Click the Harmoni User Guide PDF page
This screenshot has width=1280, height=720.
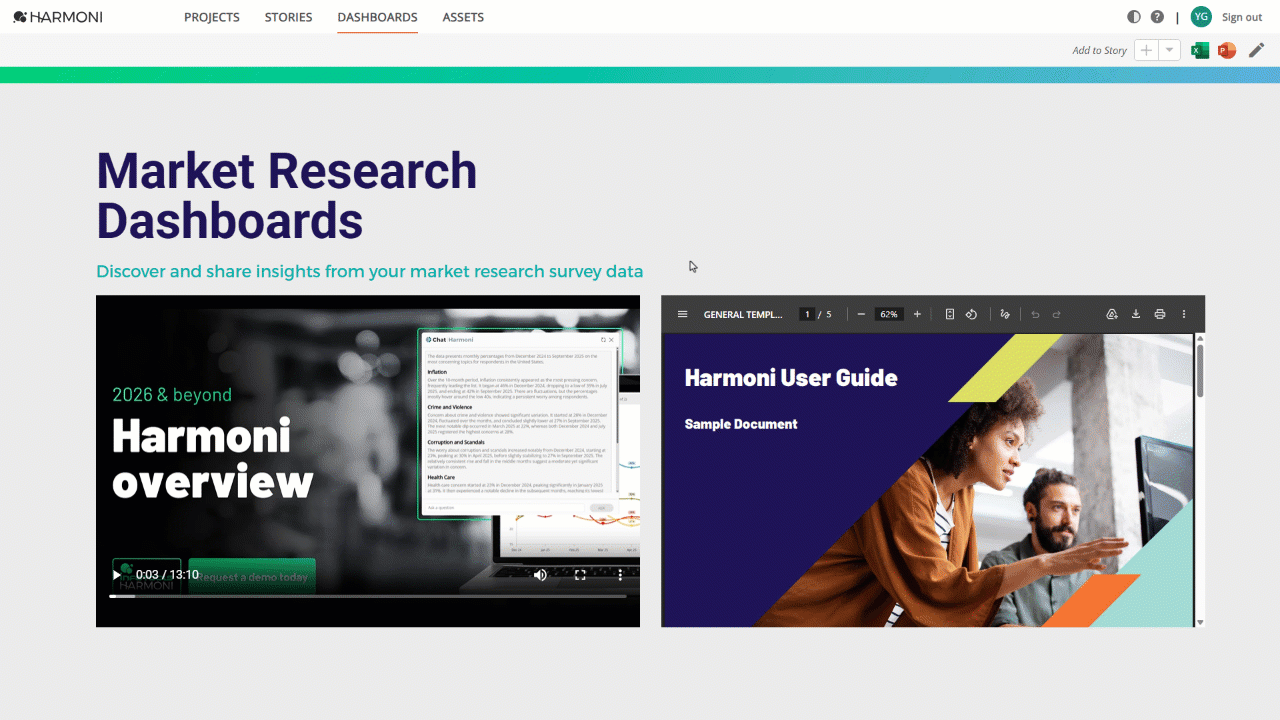928,480
